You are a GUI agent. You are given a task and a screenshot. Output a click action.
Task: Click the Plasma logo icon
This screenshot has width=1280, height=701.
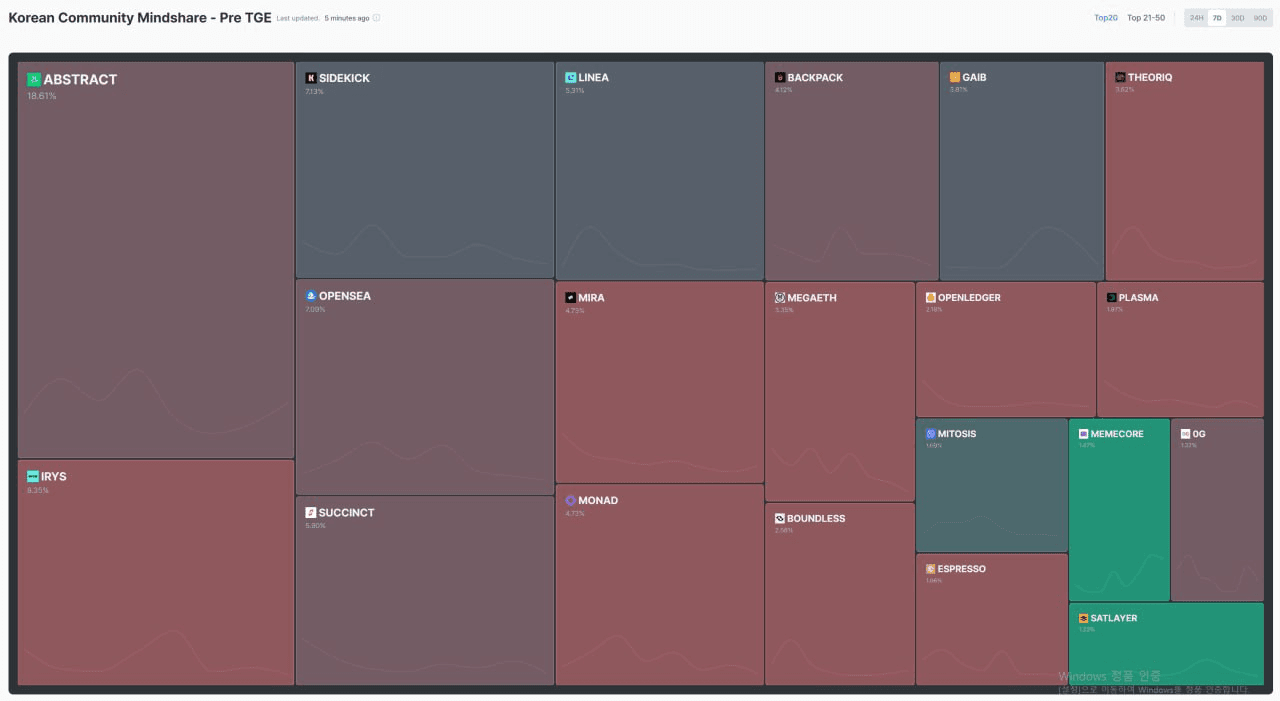click(1111, 297)
